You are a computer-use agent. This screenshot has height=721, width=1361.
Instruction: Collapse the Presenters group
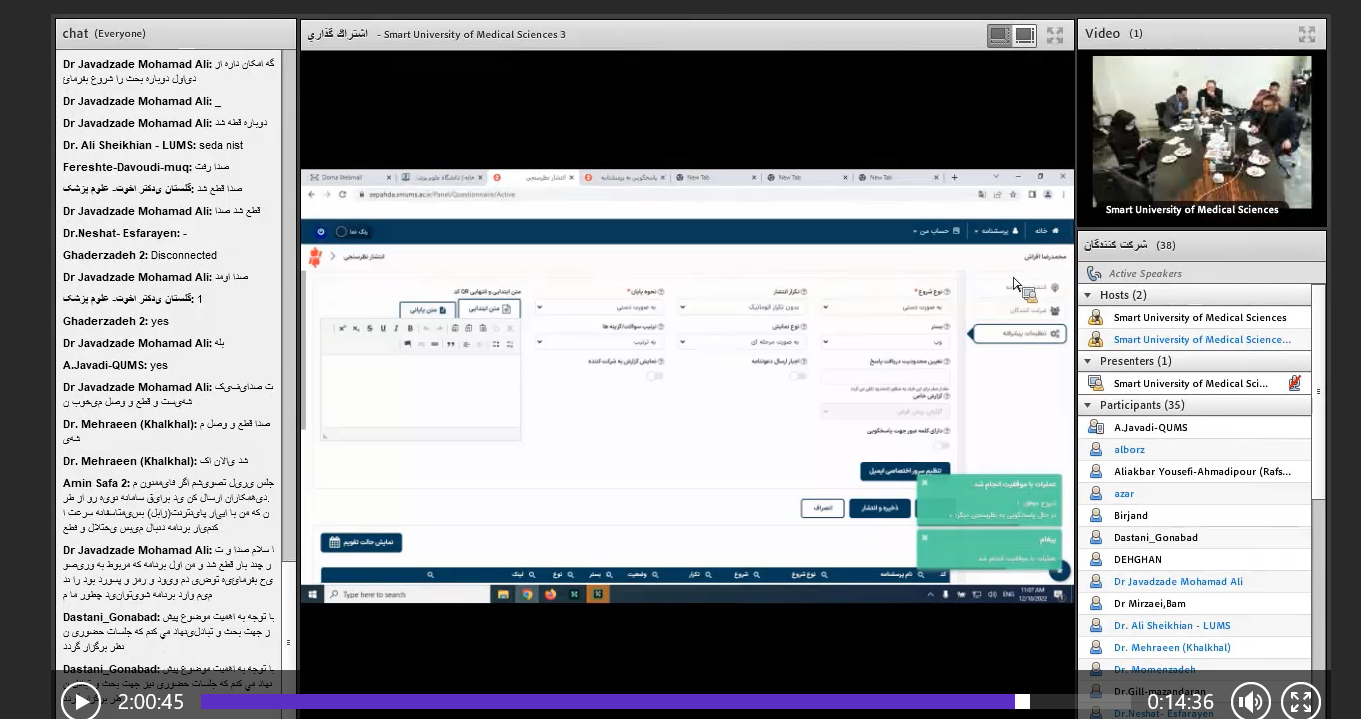pos(1088,361)
